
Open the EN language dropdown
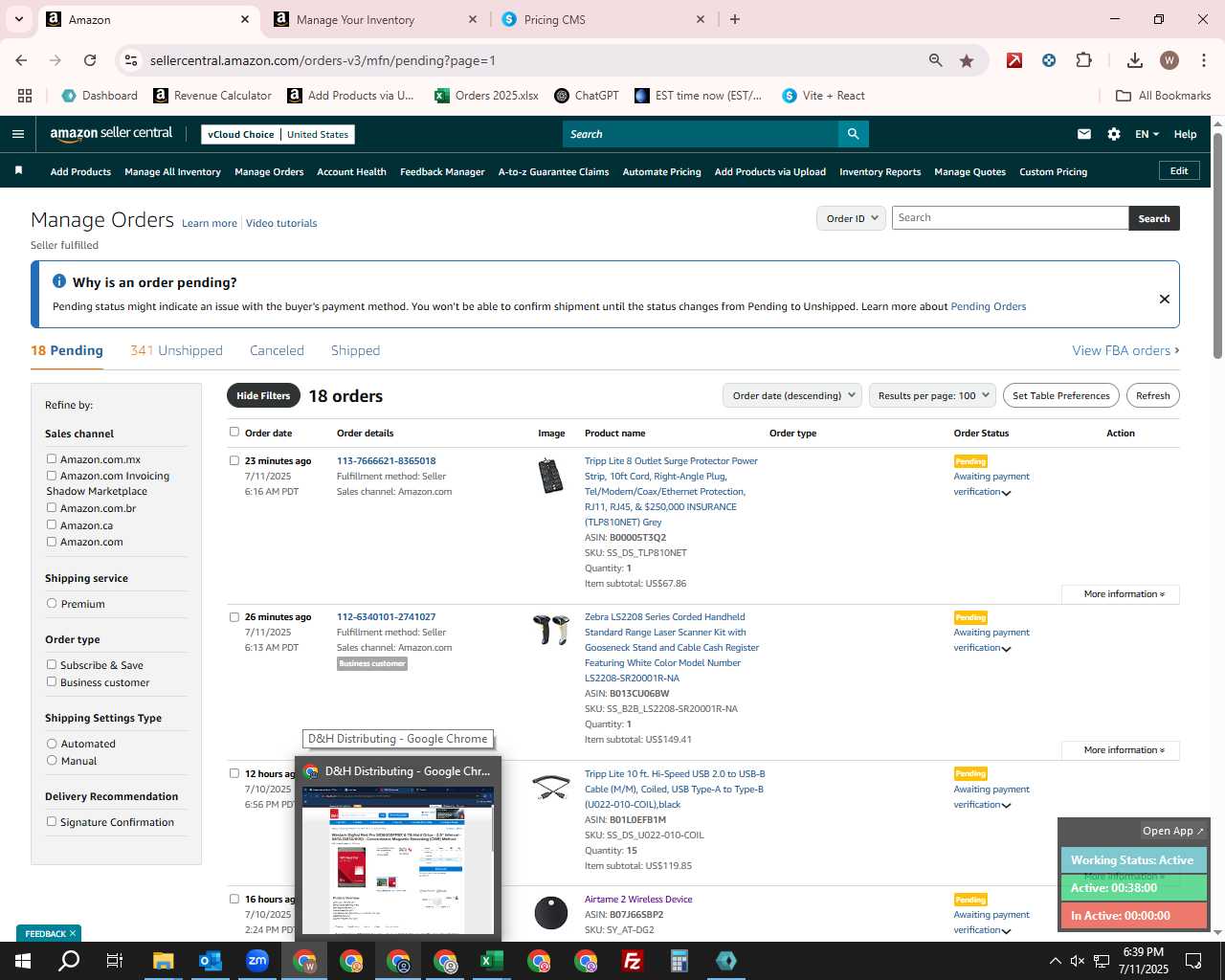click(1147, 134)
